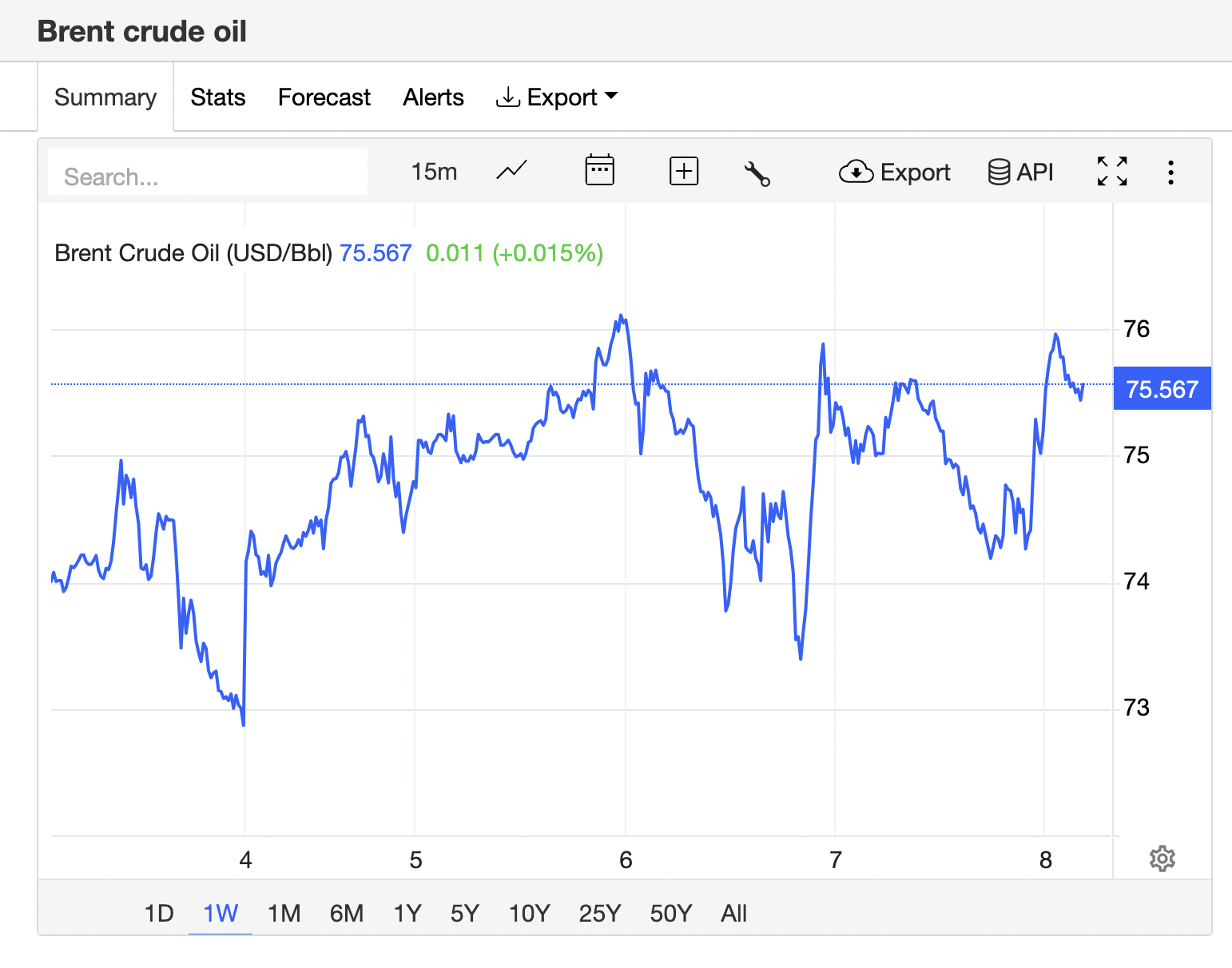Select the 25Y time range
The width and height of the screenshot is (1232, 968).
pyautogui.click(x=599, y=913)
